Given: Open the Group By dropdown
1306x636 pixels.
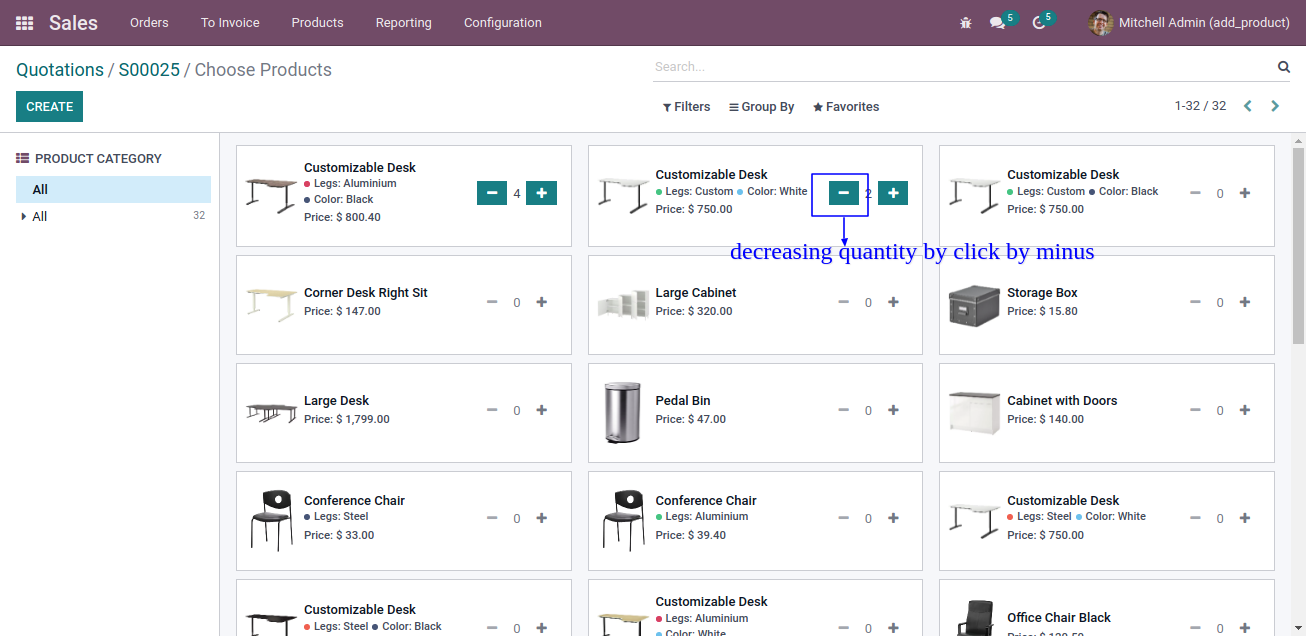Looking at the screenshot, I should (x=762, y=107).
